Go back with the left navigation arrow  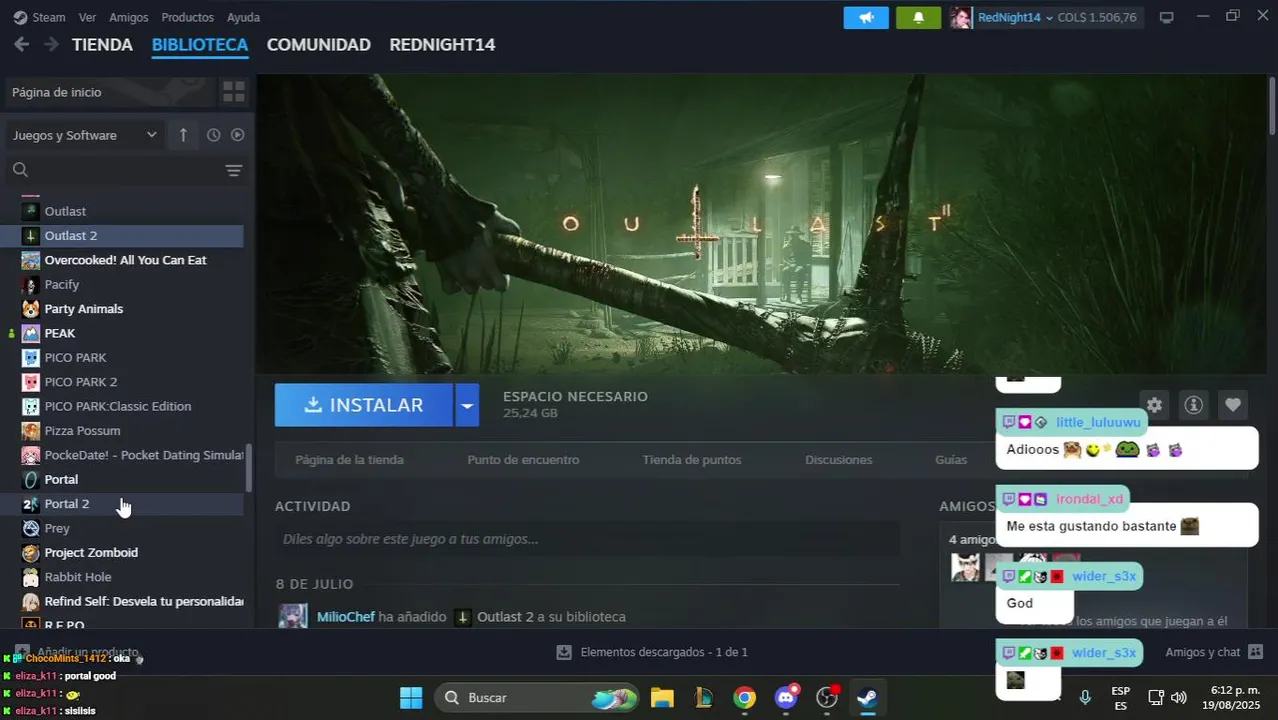tap(21, 44)
